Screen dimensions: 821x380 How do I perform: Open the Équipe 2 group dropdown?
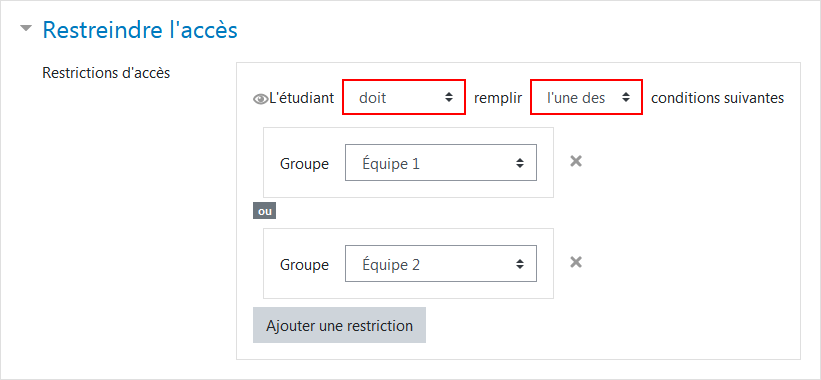[x=441, y=264]
